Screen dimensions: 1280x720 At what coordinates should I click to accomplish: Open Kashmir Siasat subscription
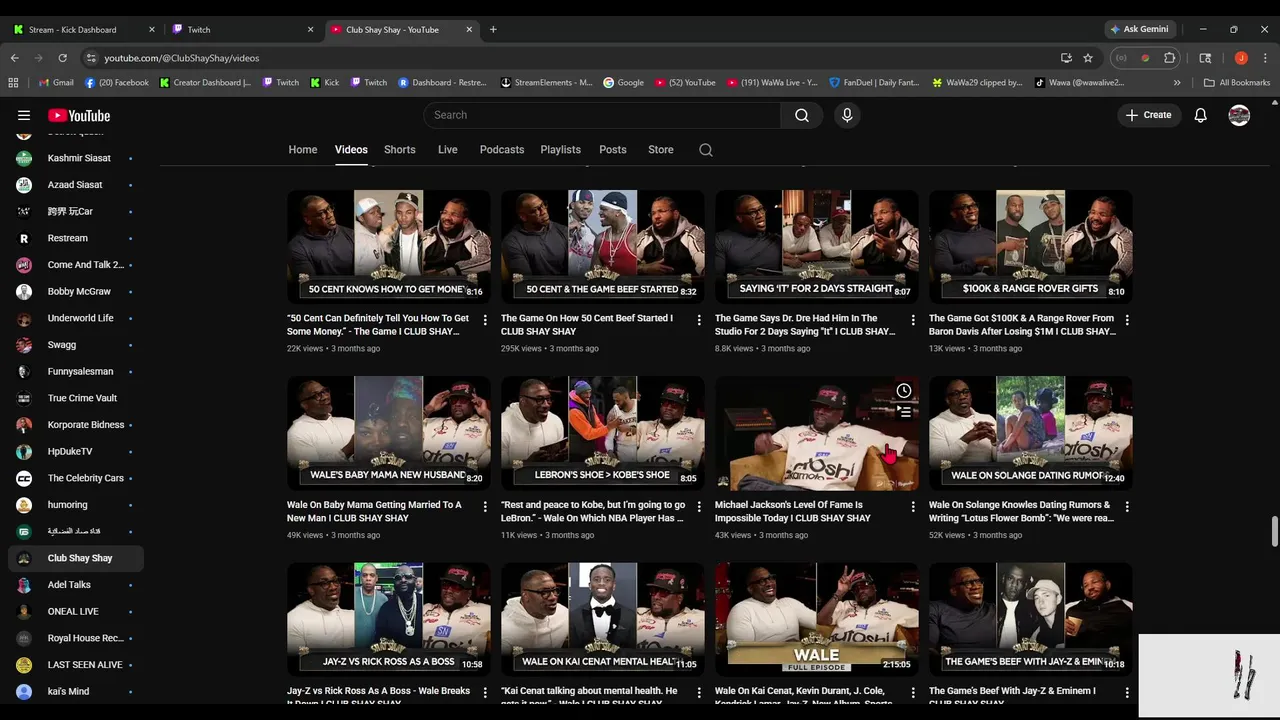76,158
